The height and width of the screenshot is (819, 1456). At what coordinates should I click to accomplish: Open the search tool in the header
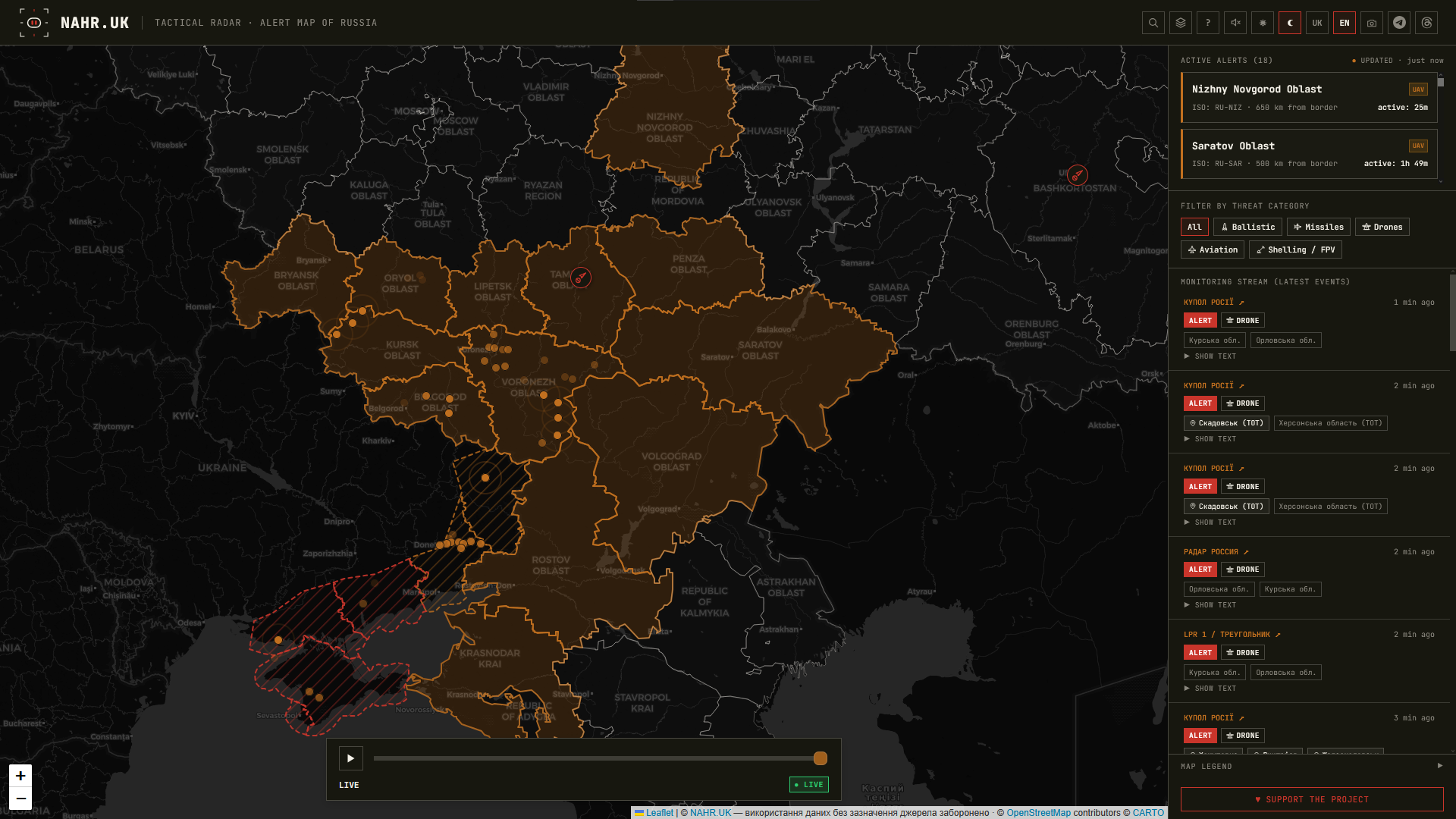[1153, 23]
